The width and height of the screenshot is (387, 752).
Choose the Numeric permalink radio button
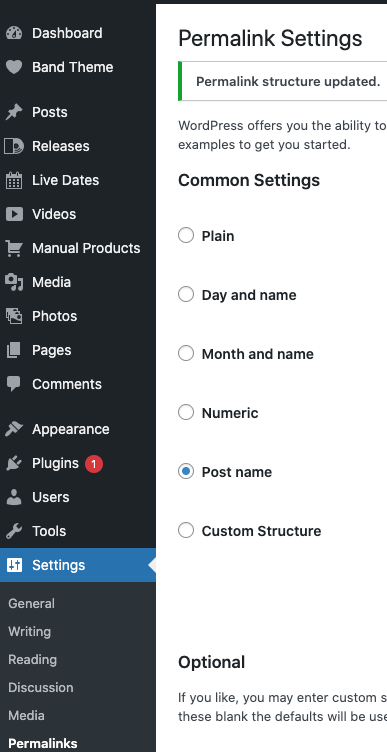(x=186, y=412)
